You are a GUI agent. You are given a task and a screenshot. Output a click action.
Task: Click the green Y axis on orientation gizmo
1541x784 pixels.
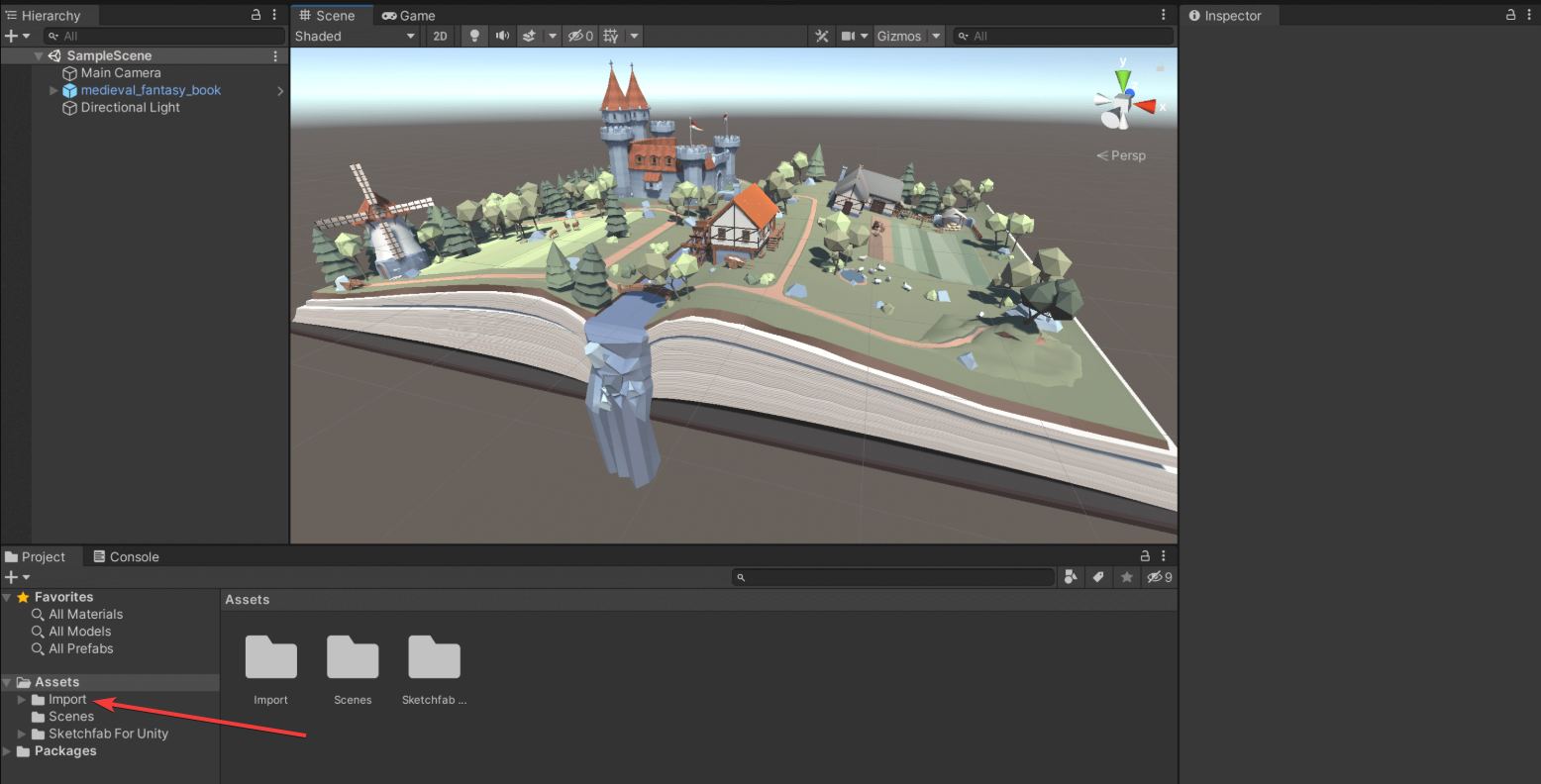(x=1123, y=77)
